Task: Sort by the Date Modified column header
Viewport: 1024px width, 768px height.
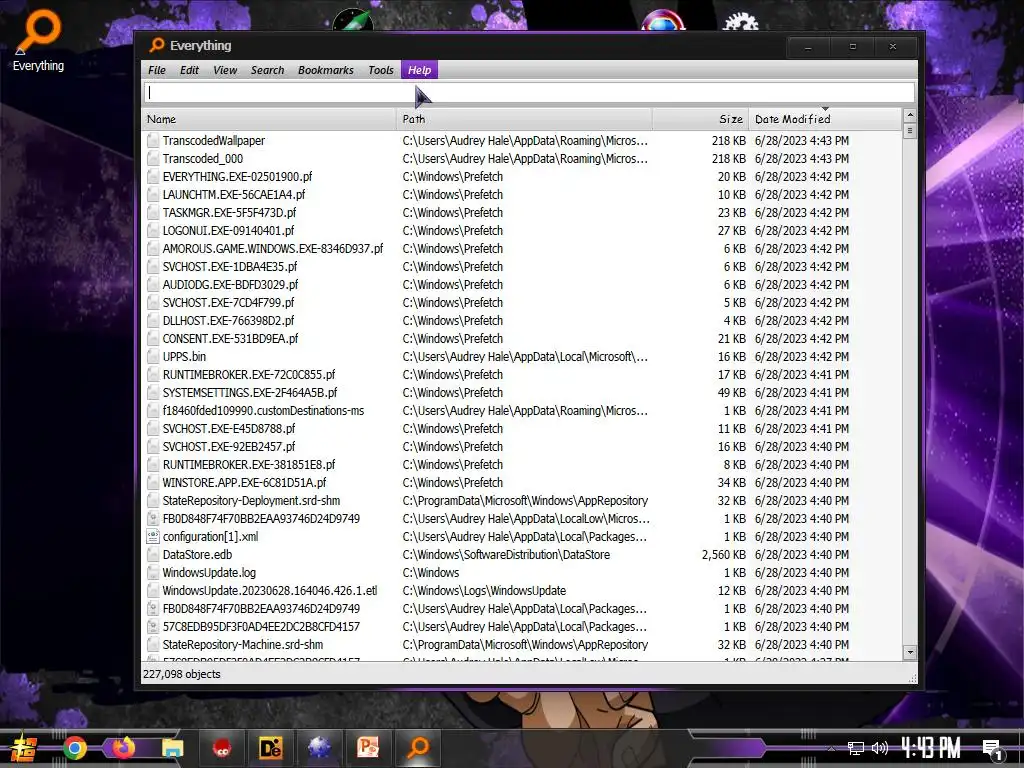Action: [825, 120]
